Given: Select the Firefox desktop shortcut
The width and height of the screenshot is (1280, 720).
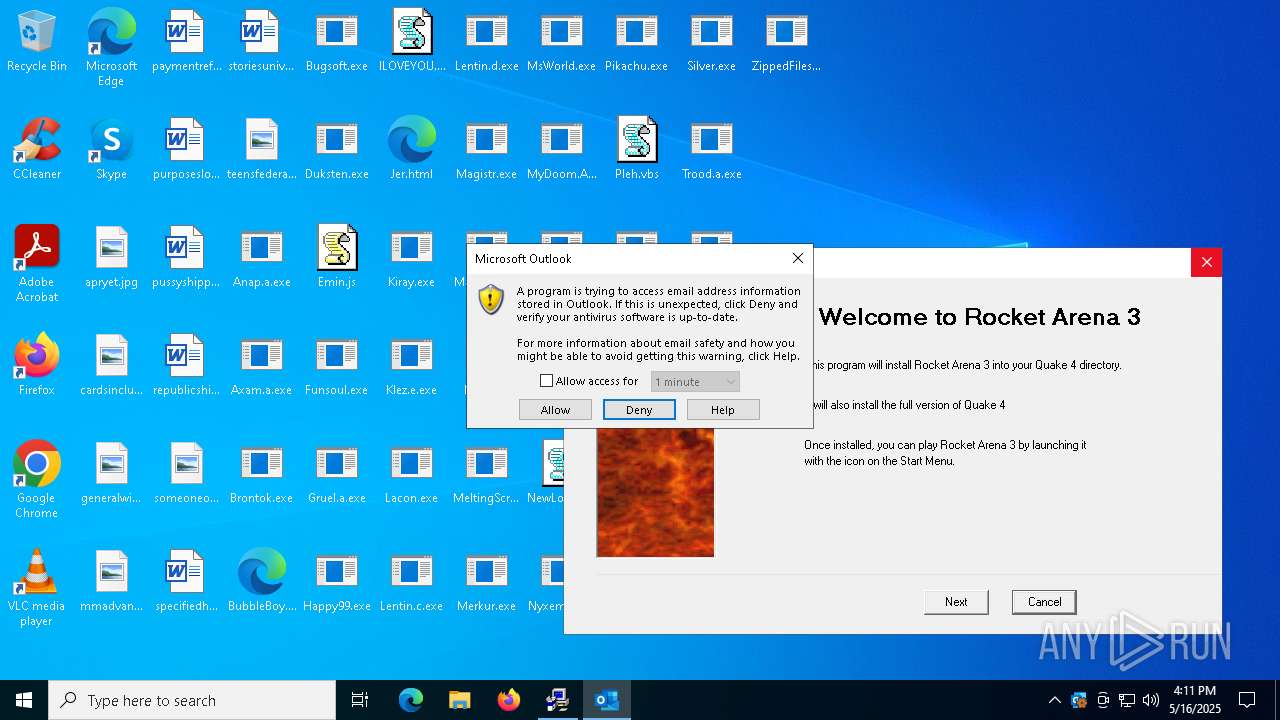Looking at the screenshot, I should [37, 365].
